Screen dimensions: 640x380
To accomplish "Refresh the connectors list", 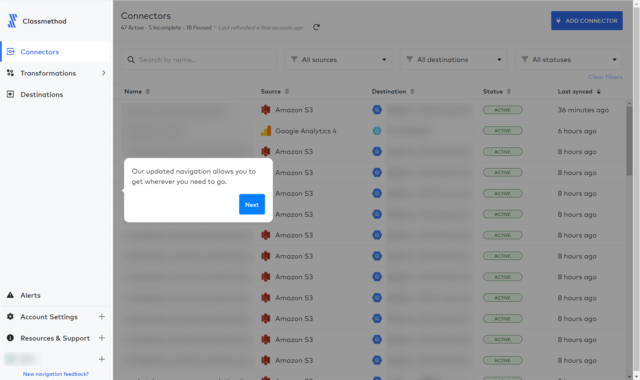I will coord(316,27).
